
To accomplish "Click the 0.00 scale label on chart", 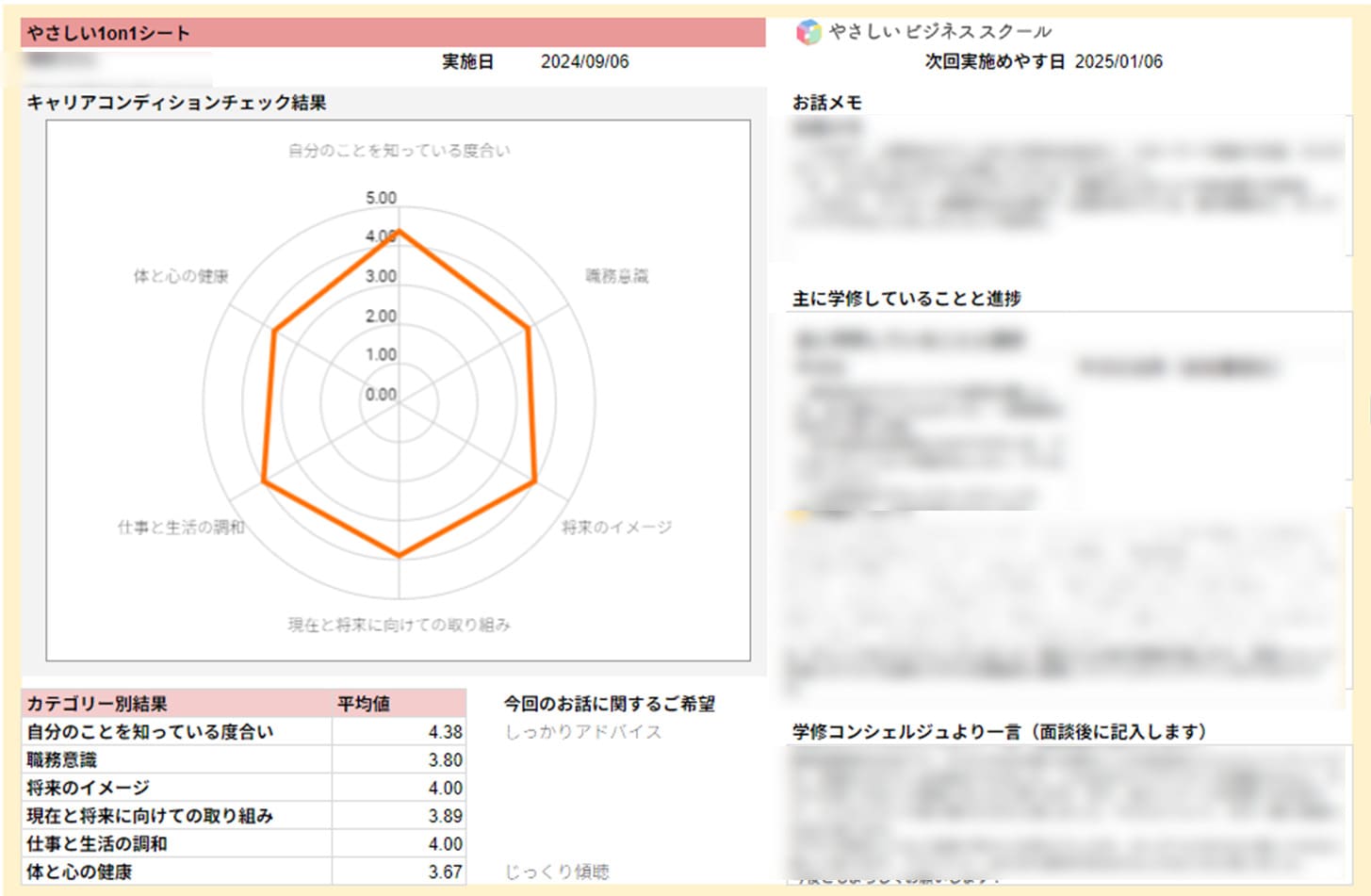I will 381,395.
